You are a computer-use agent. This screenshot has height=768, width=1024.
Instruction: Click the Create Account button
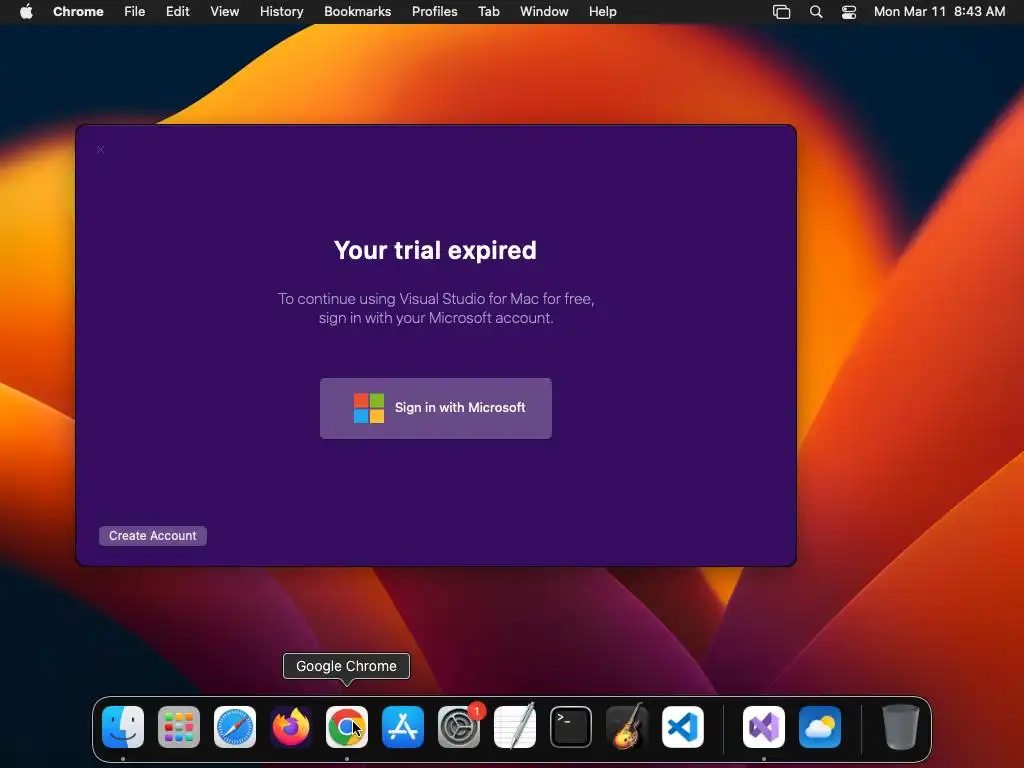pyautogui.click(x=153, y=536)
